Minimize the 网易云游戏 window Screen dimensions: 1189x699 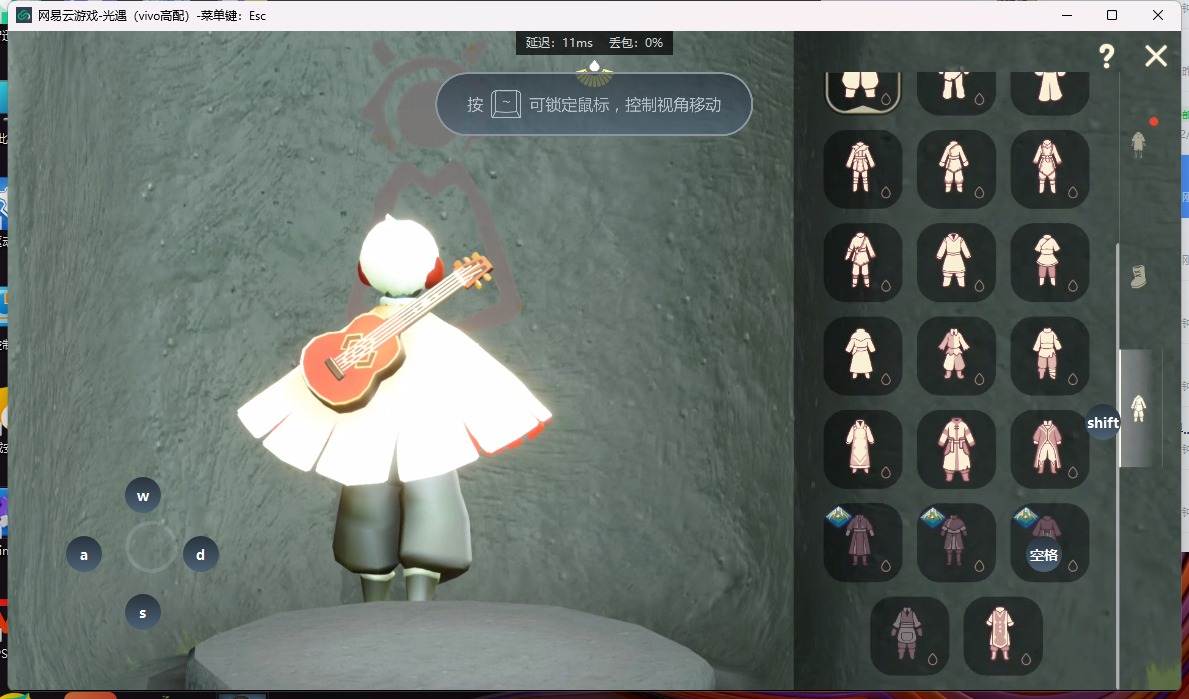[1067, 15]
